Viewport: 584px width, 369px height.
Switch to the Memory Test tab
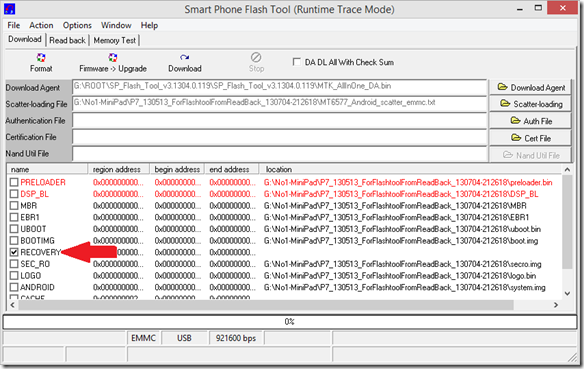pyautogui.click(x=114, y=40)
